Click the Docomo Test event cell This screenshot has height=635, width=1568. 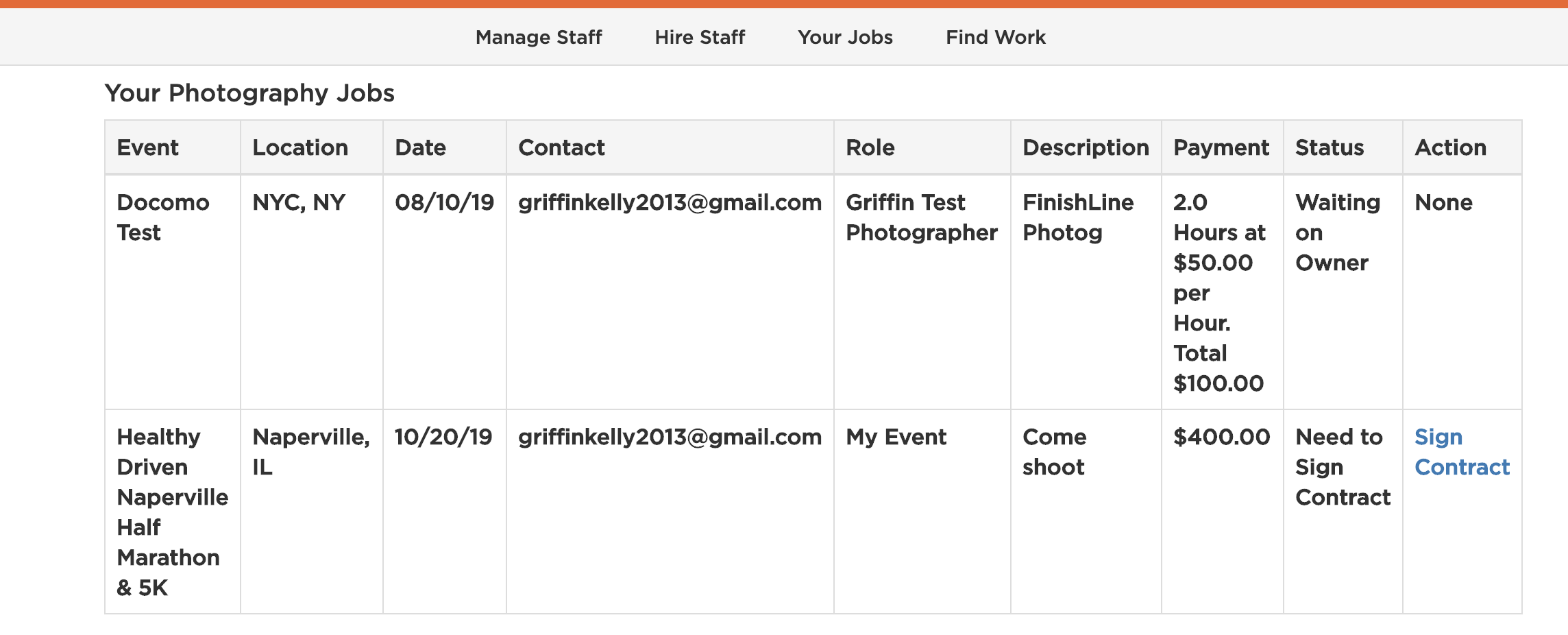[163, 217]
